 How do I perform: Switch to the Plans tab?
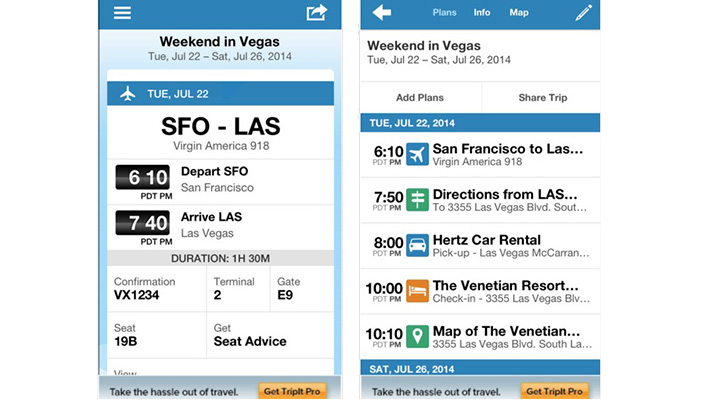444,13
